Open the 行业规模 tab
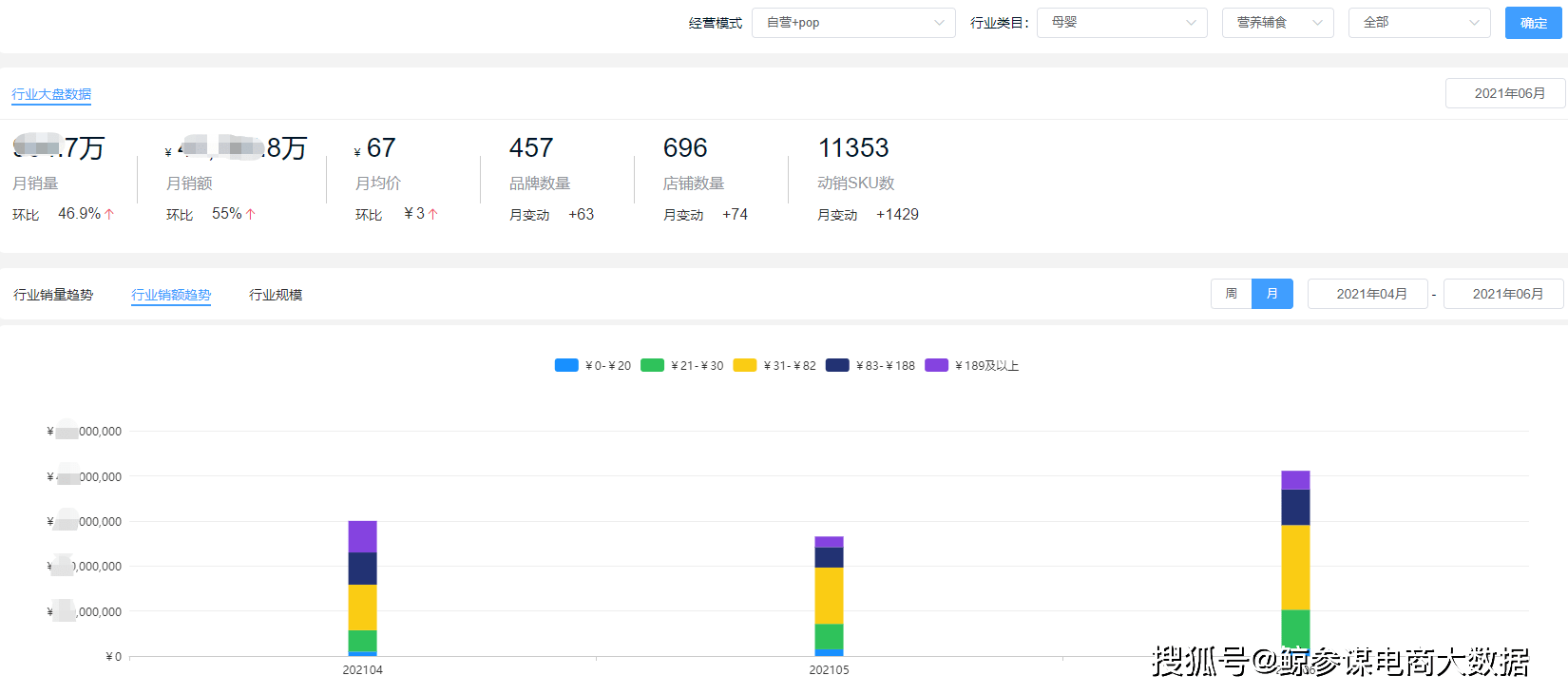1568x695 pixels. pos(276,295)
